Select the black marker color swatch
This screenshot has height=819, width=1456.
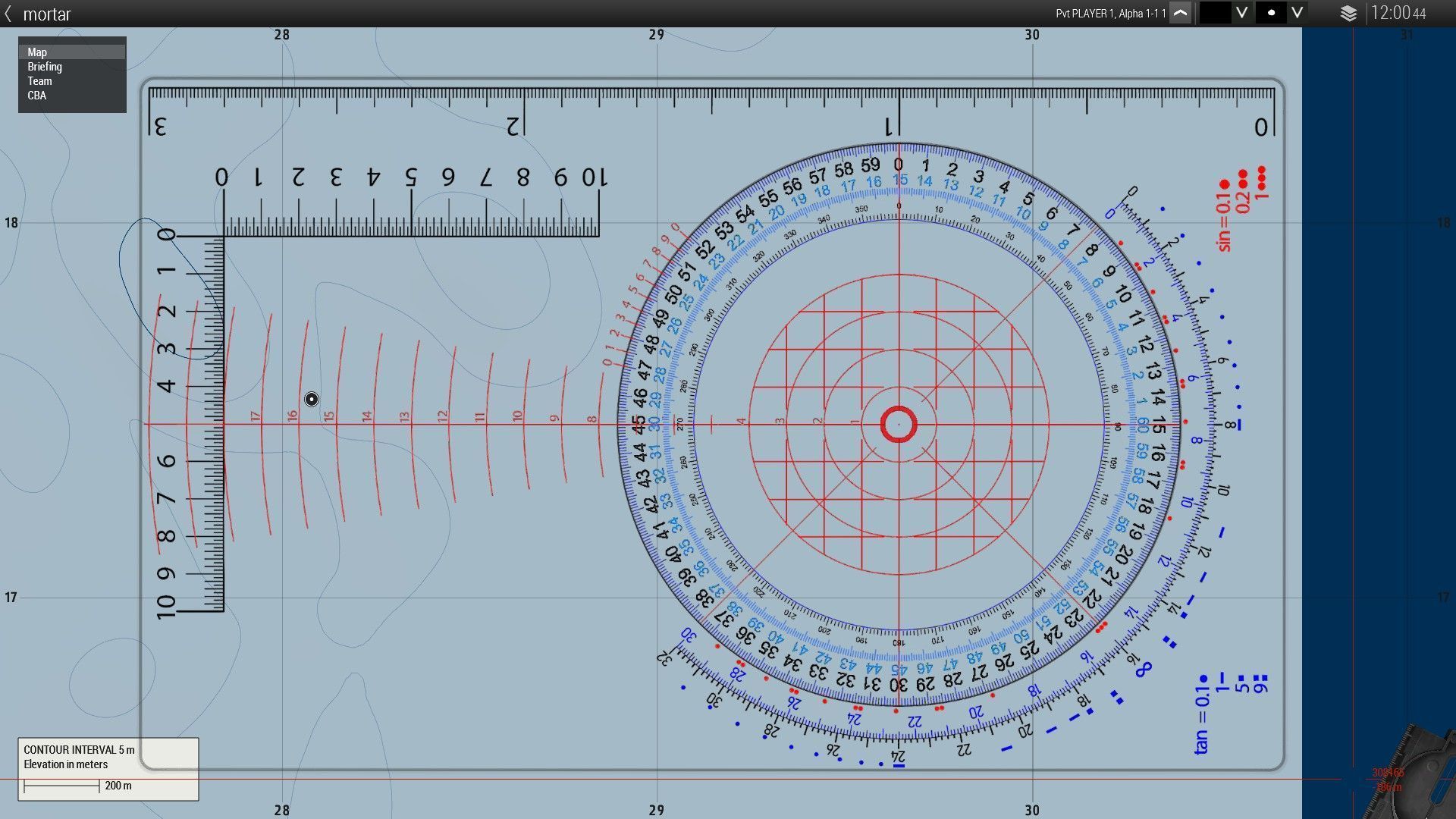[1215, 13]
